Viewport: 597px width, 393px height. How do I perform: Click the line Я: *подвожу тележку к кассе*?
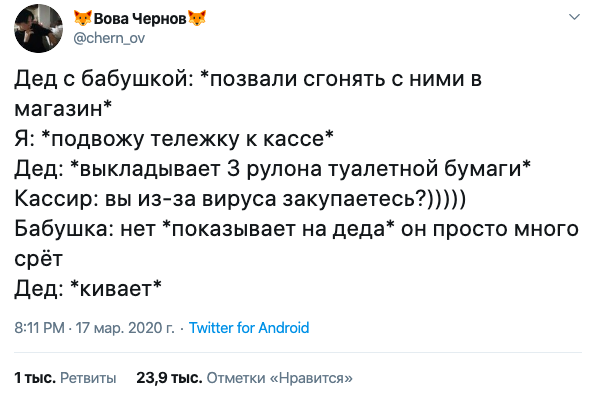click(174, 139)
